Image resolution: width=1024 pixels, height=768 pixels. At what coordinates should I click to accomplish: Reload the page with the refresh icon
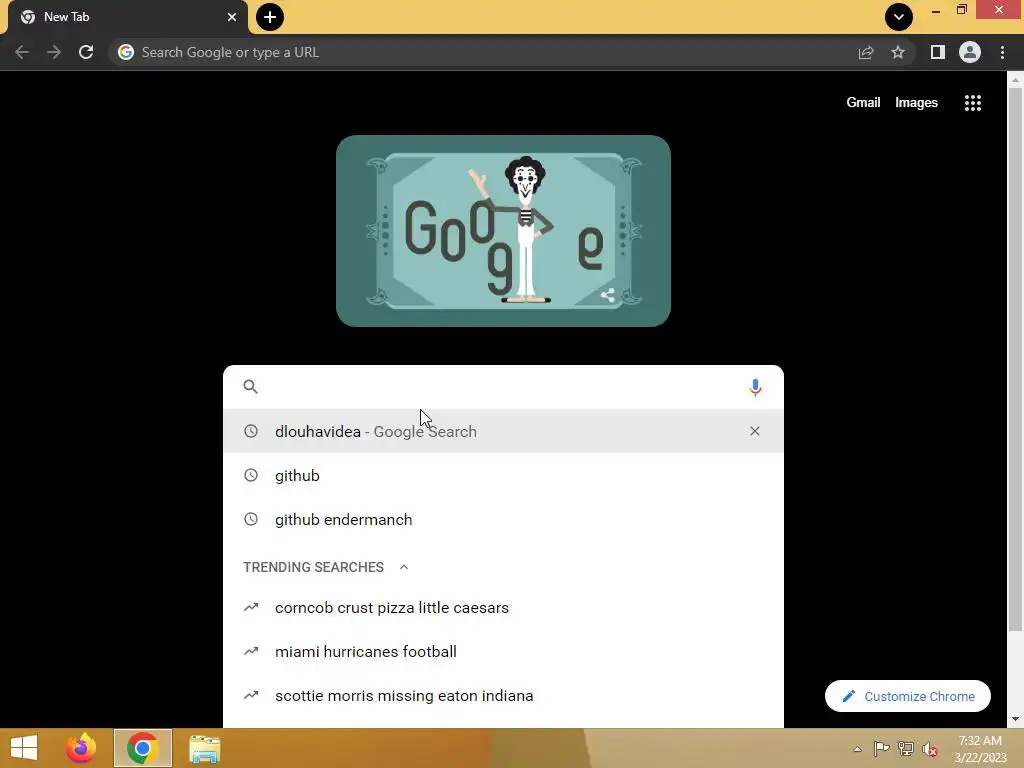(x=86, y=52)
